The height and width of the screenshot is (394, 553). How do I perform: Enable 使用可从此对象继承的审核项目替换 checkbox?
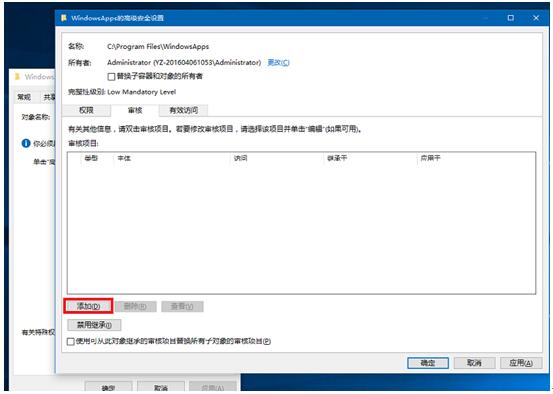(x=71, y=341)
